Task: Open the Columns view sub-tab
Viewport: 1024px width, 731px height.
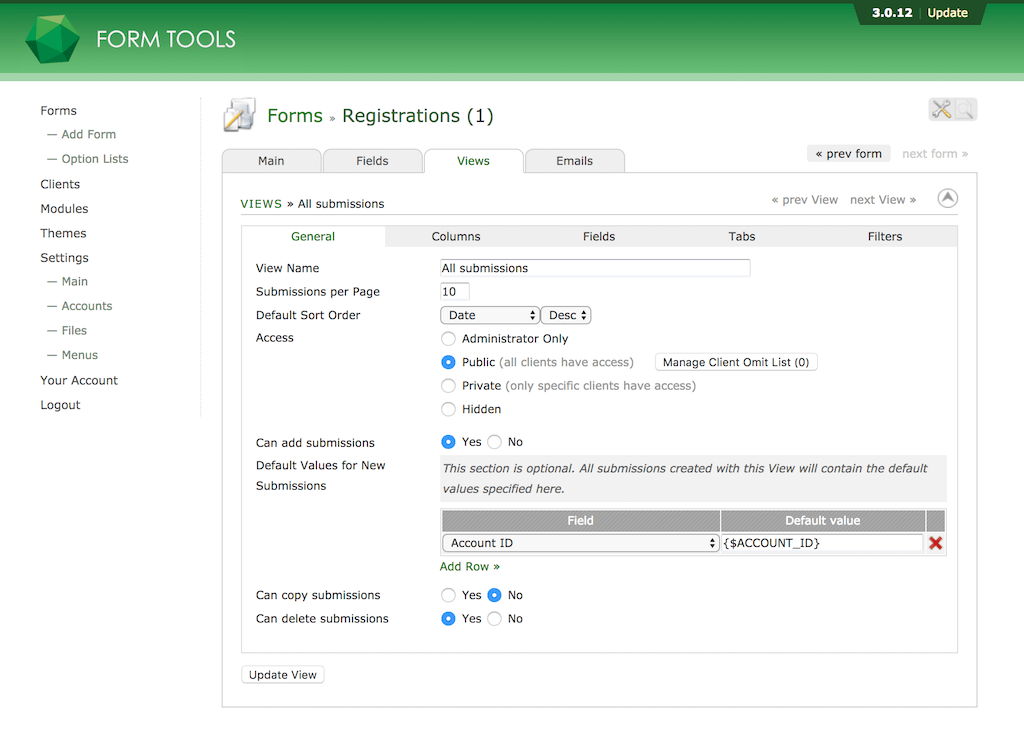Action: 456,236
